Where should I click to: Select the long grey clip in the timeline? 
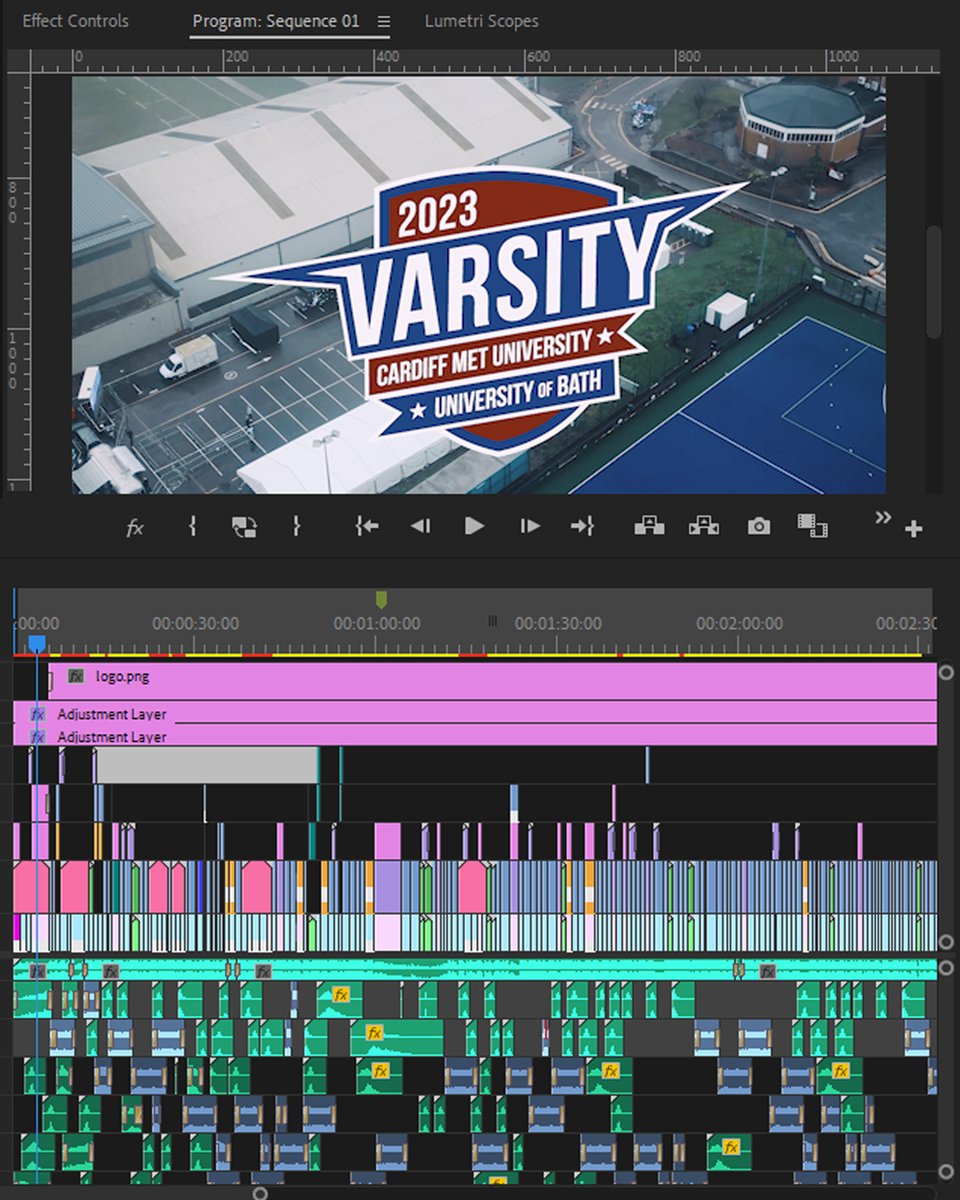pos(207,765)
